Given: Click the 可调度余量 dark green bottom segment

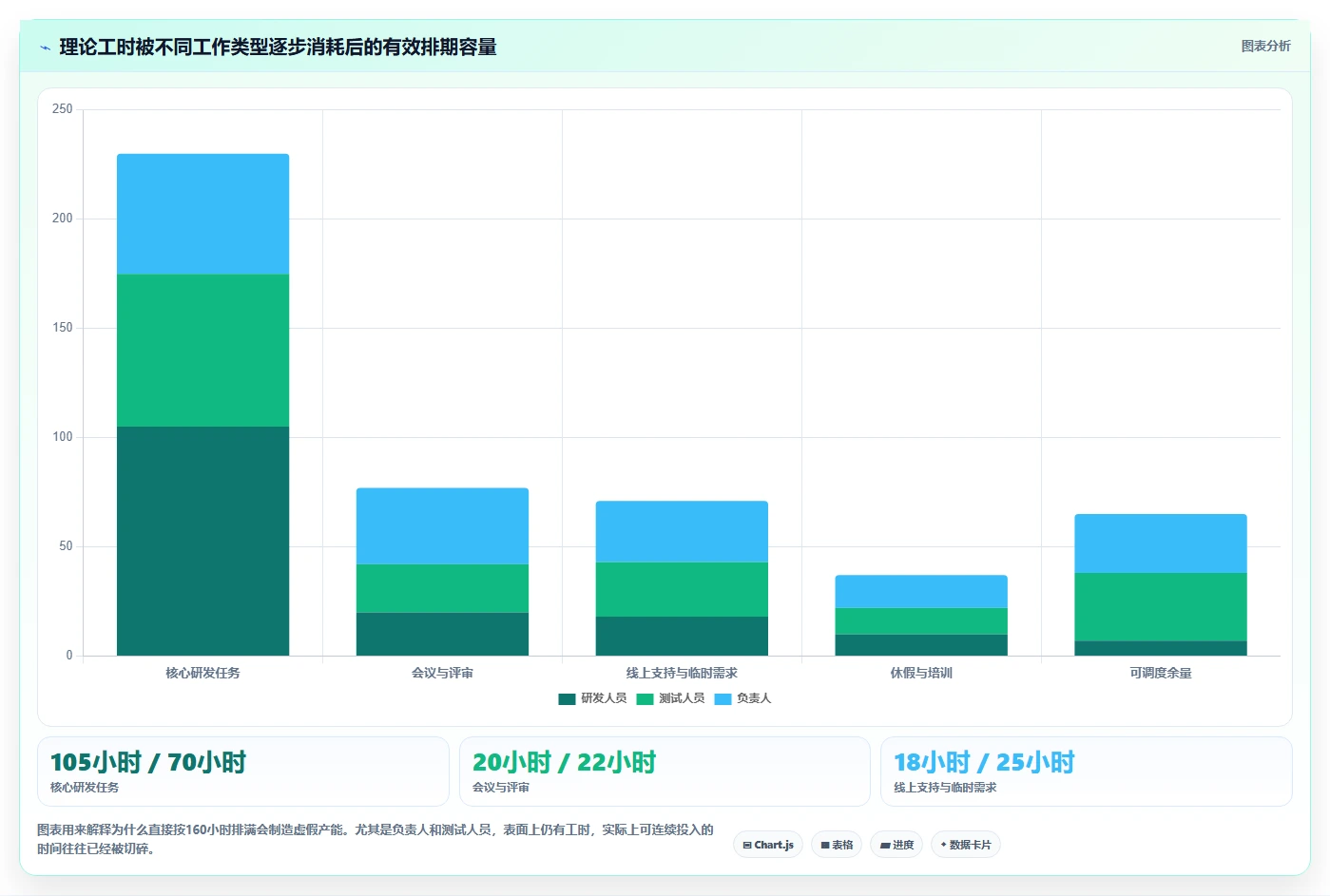Looking at the screenshot, I should click(1161, 648).
